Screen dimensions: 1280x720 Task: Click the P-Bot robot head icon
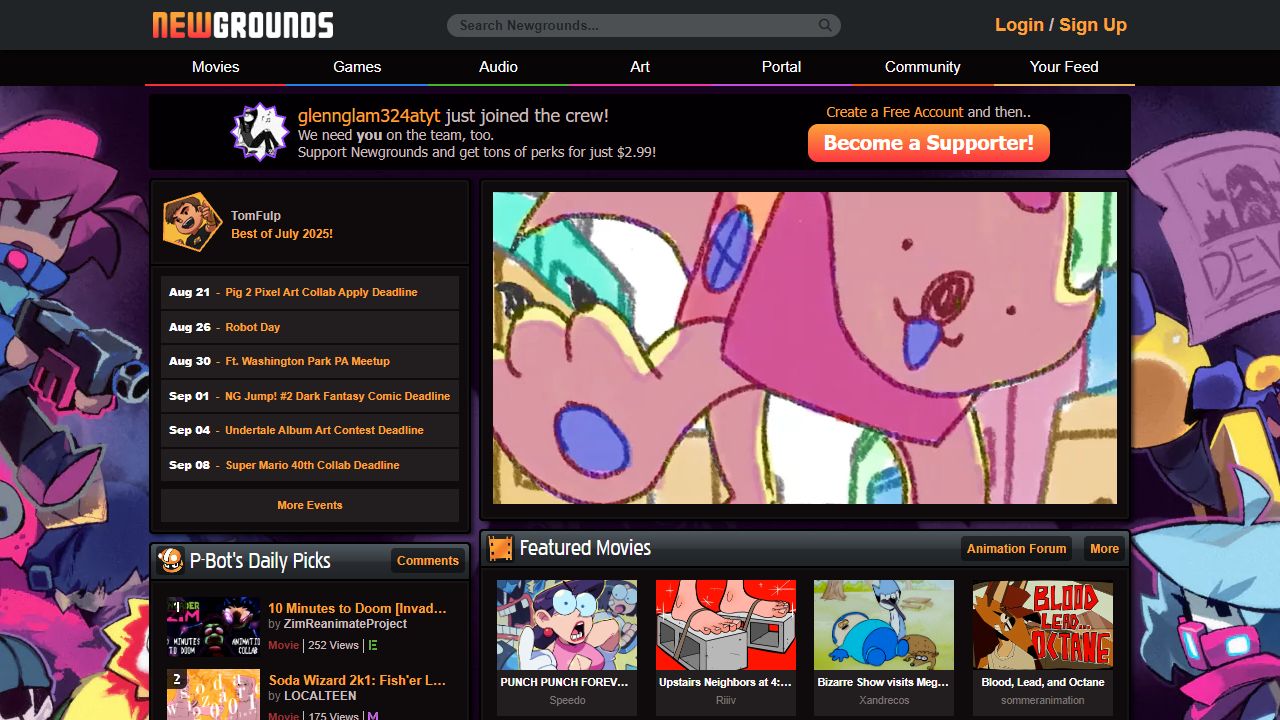(171, 560)
